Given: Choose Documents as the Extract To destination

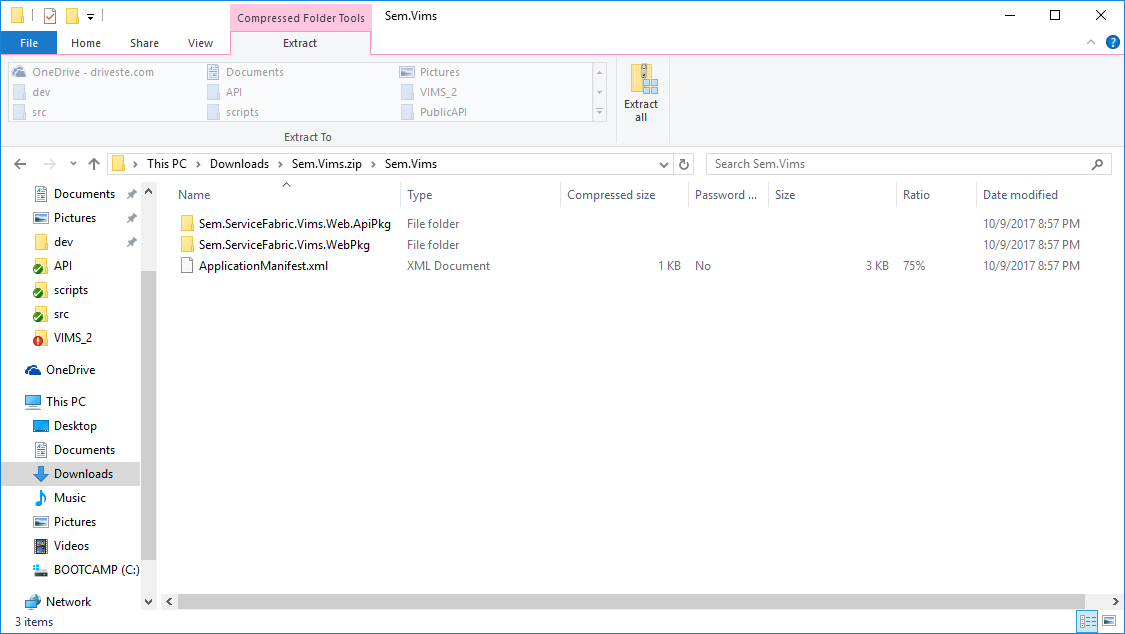Looking at the screenshot, I should pos(255,71).
